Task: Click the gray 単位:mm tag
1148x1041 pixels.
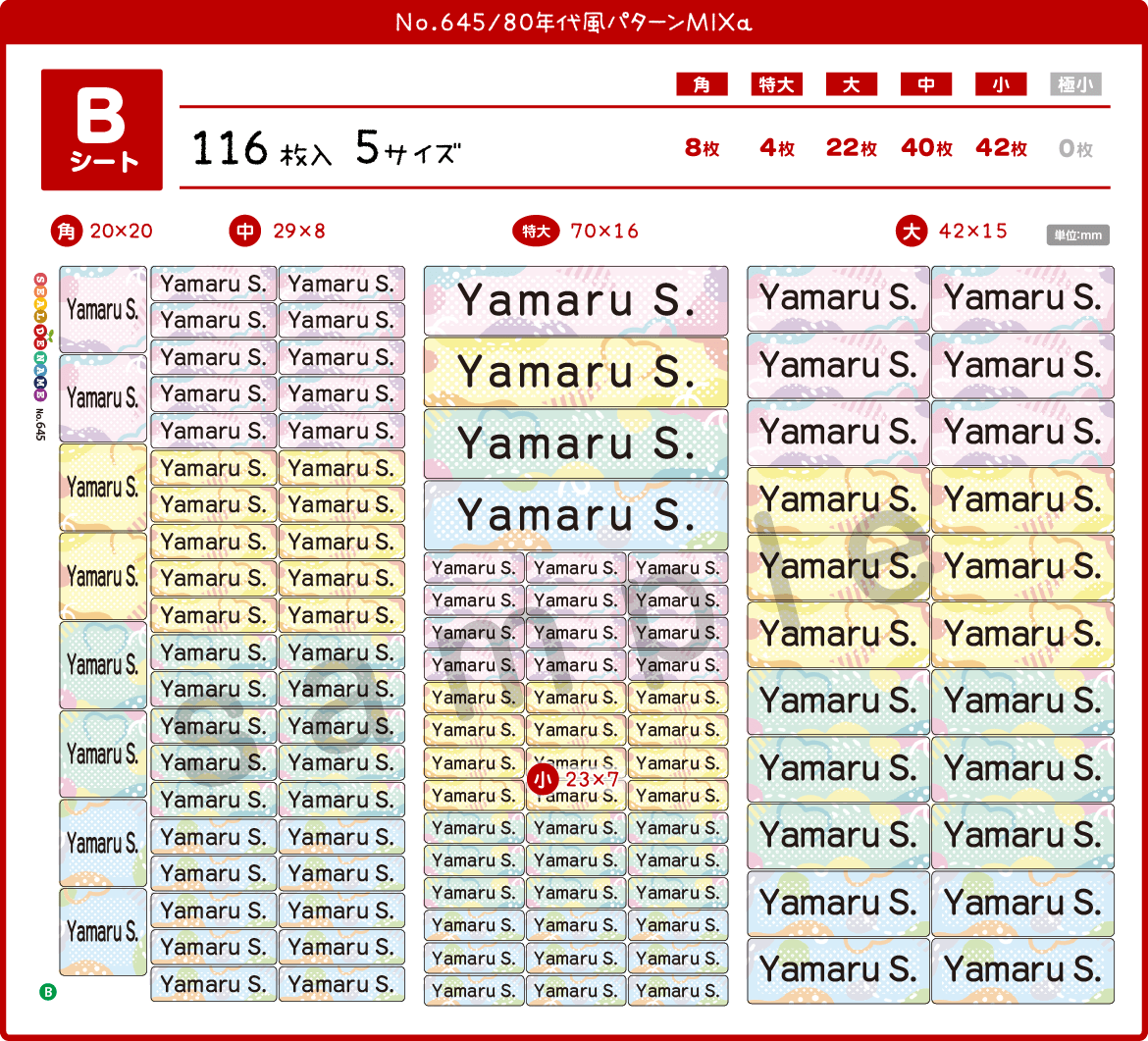Action: coord(1077,235)
